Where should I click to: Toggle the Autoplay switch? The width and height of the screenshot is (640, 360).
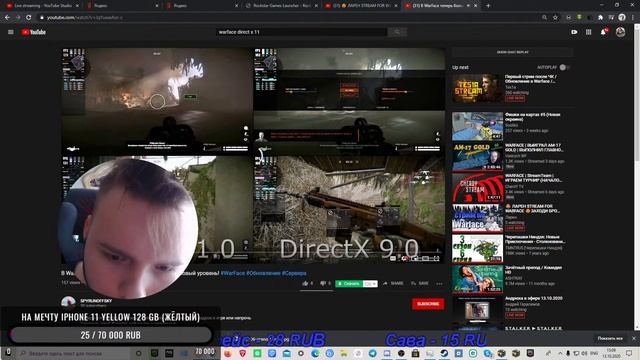point(564,67)
